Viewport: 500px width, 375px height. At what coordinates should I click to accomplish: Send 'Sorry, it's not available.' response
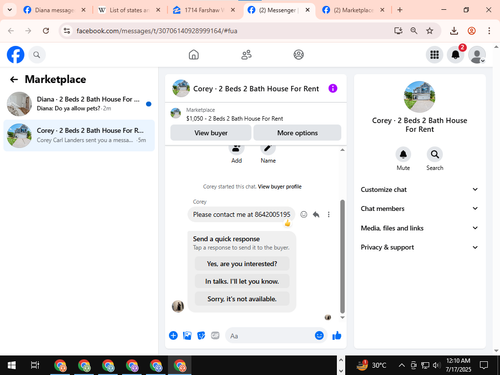coord(242,299)
